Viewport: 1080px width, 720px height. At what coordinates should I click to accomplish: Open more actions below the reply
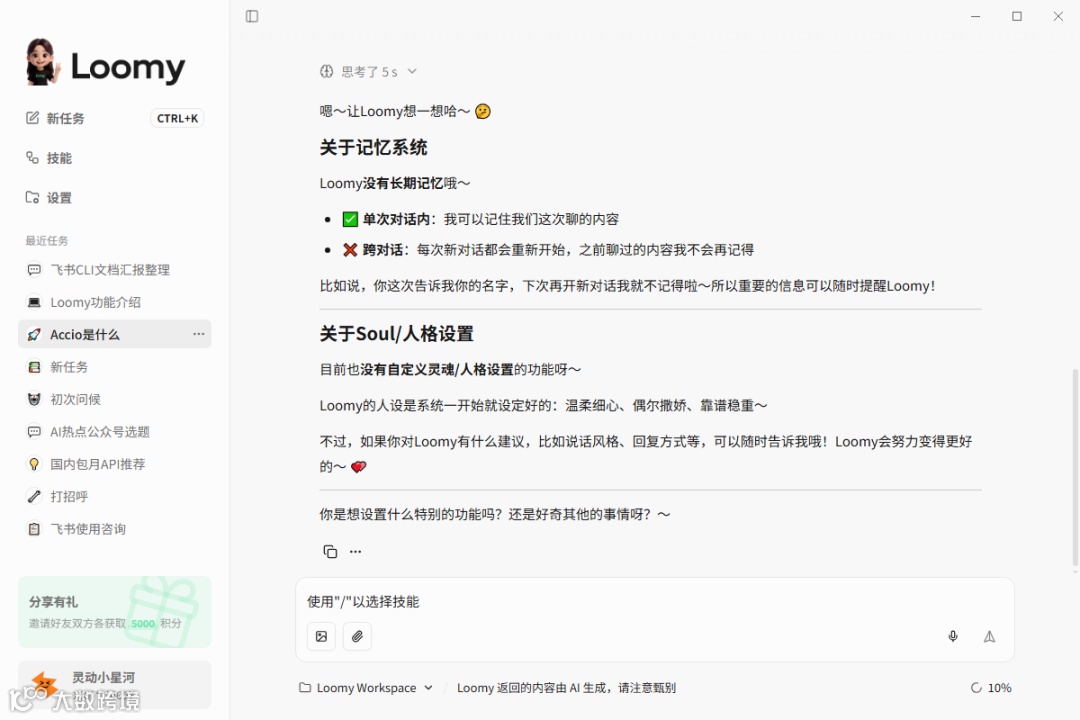click(355, 551)
